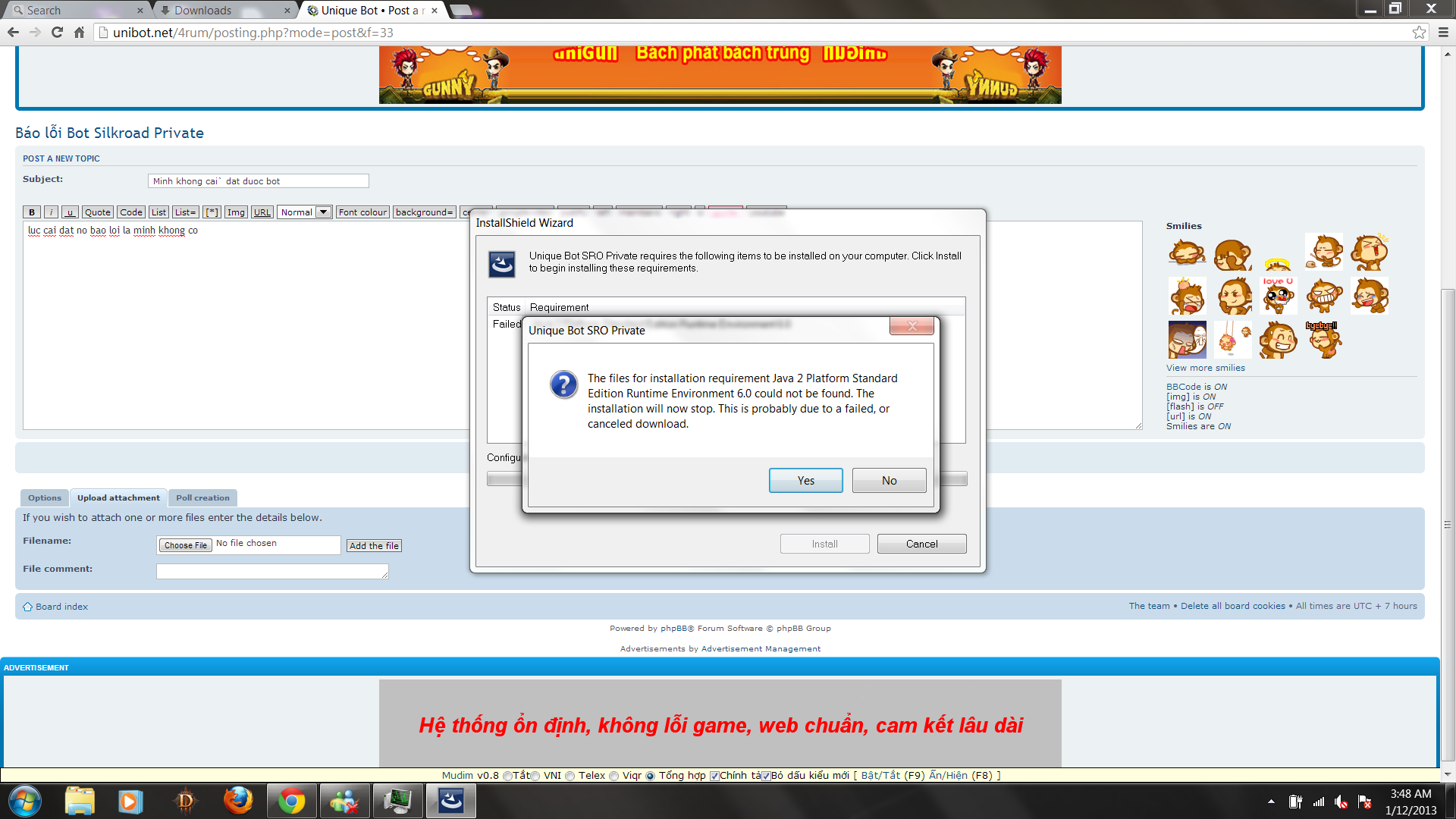Click the background= BBCode button
The image size is (1456, 819).
(424, 212)
